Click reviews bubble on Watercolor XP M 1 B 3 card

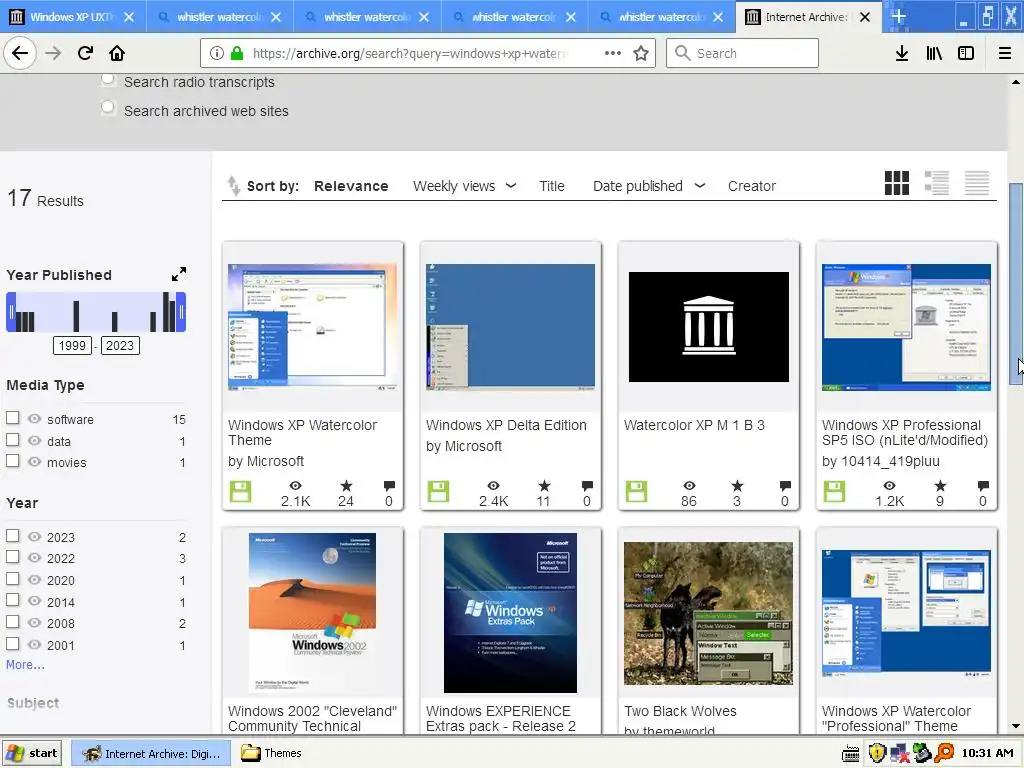785,485
